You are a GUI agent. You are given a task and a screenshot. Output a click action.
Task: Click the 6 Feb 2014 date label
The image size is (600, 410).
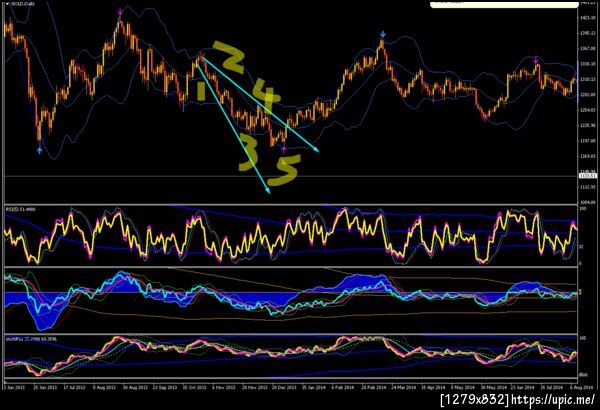pos(343,387)
